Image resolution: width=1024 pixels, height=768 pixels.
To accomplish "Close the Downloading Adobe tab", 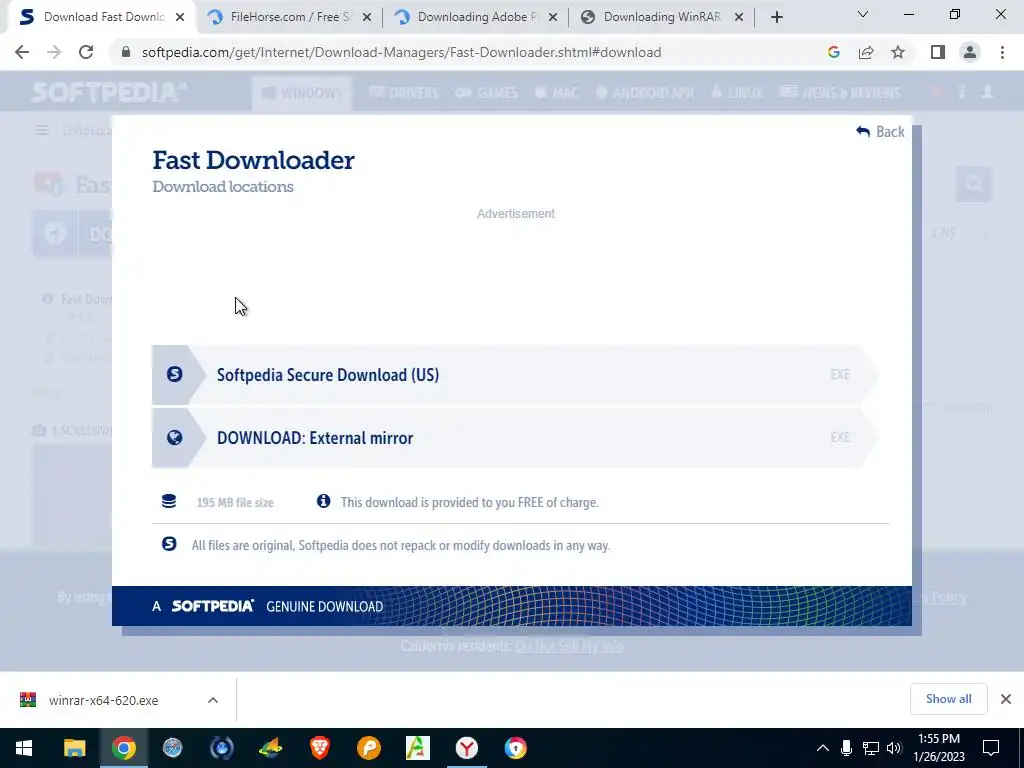I will 553,18.
